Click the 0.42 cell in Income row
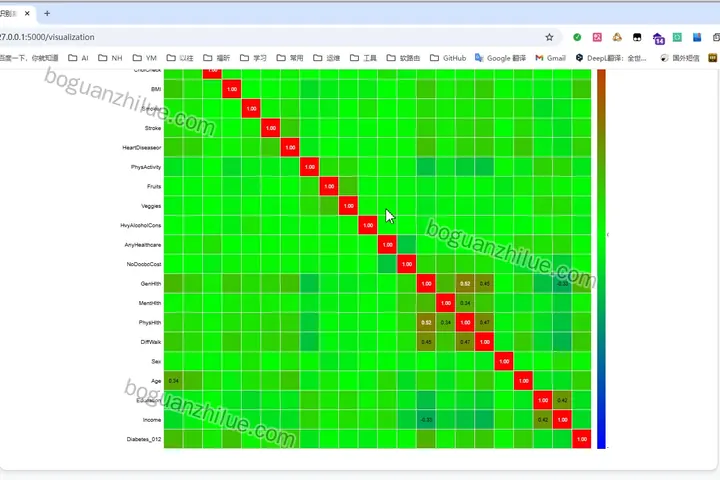The width and height of the screenshot is (720, 480). tap(543, 420)
